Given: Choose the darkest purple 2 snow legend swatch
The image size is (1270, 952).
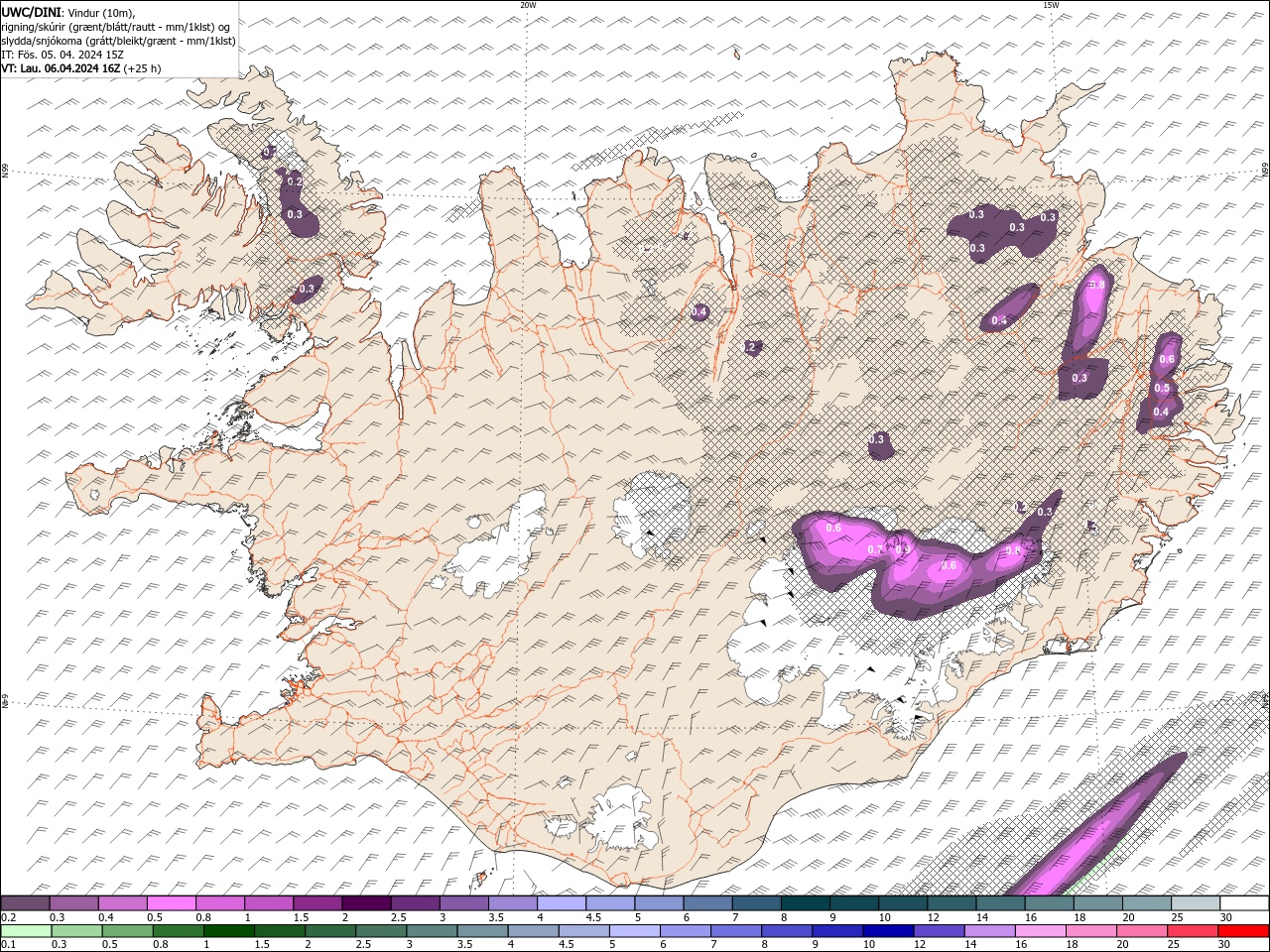Looking at the screenshot, I should (366, 903).
